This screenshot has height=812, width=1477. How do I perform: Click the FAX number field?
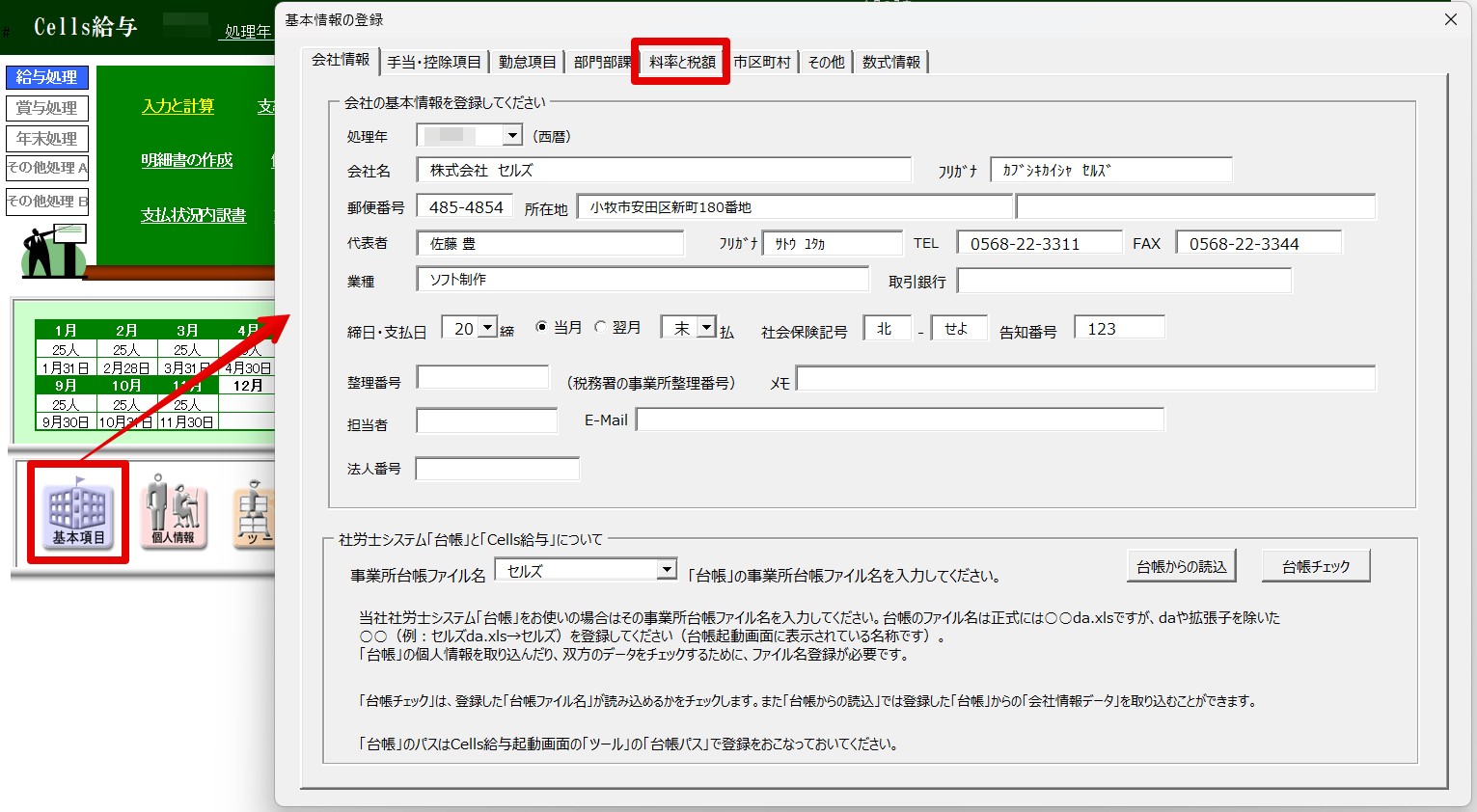(1259, 244)
